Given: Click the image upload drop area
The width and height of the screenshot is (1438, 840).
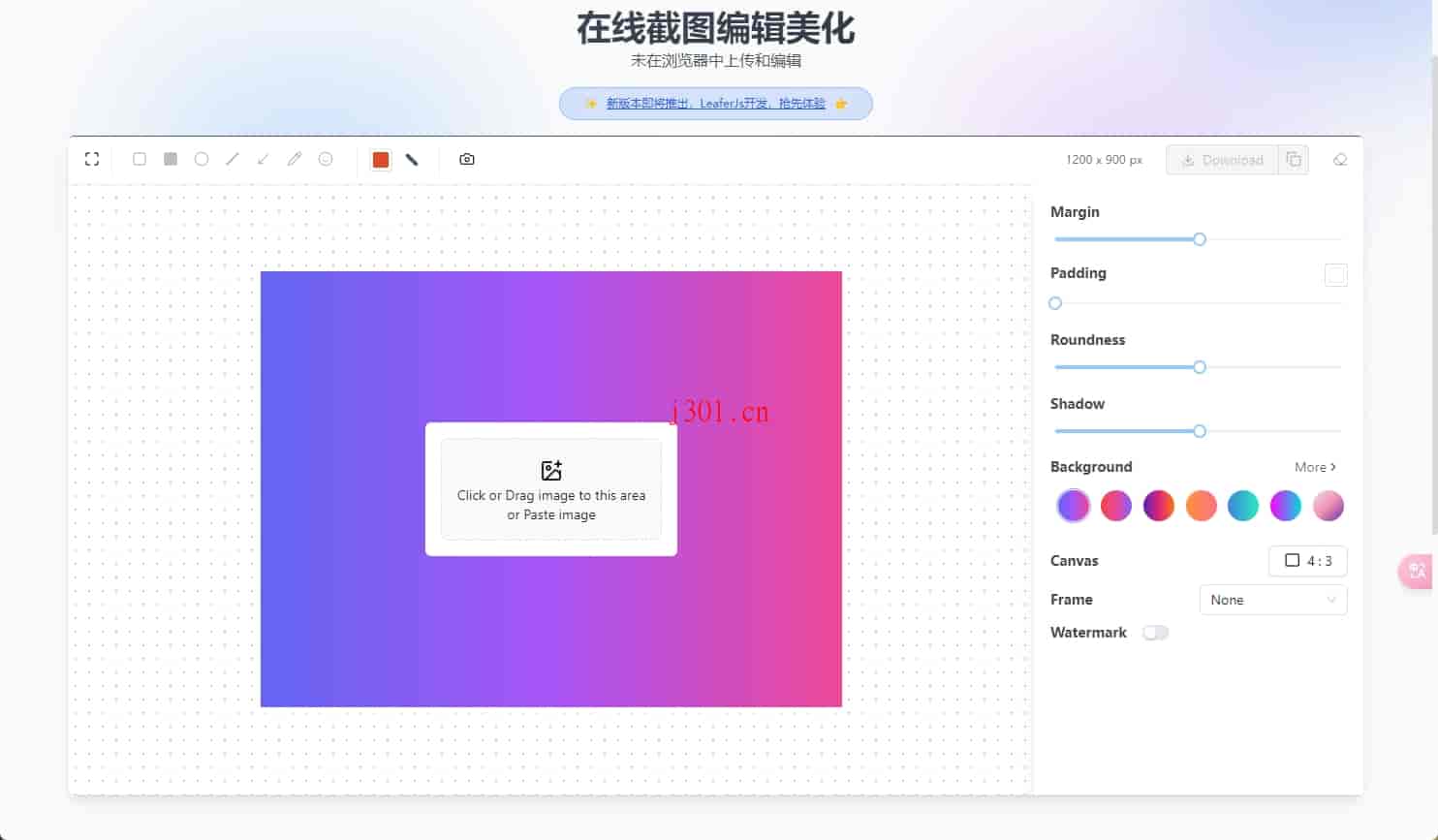Looking at the screenshot, I should (551, 489).
